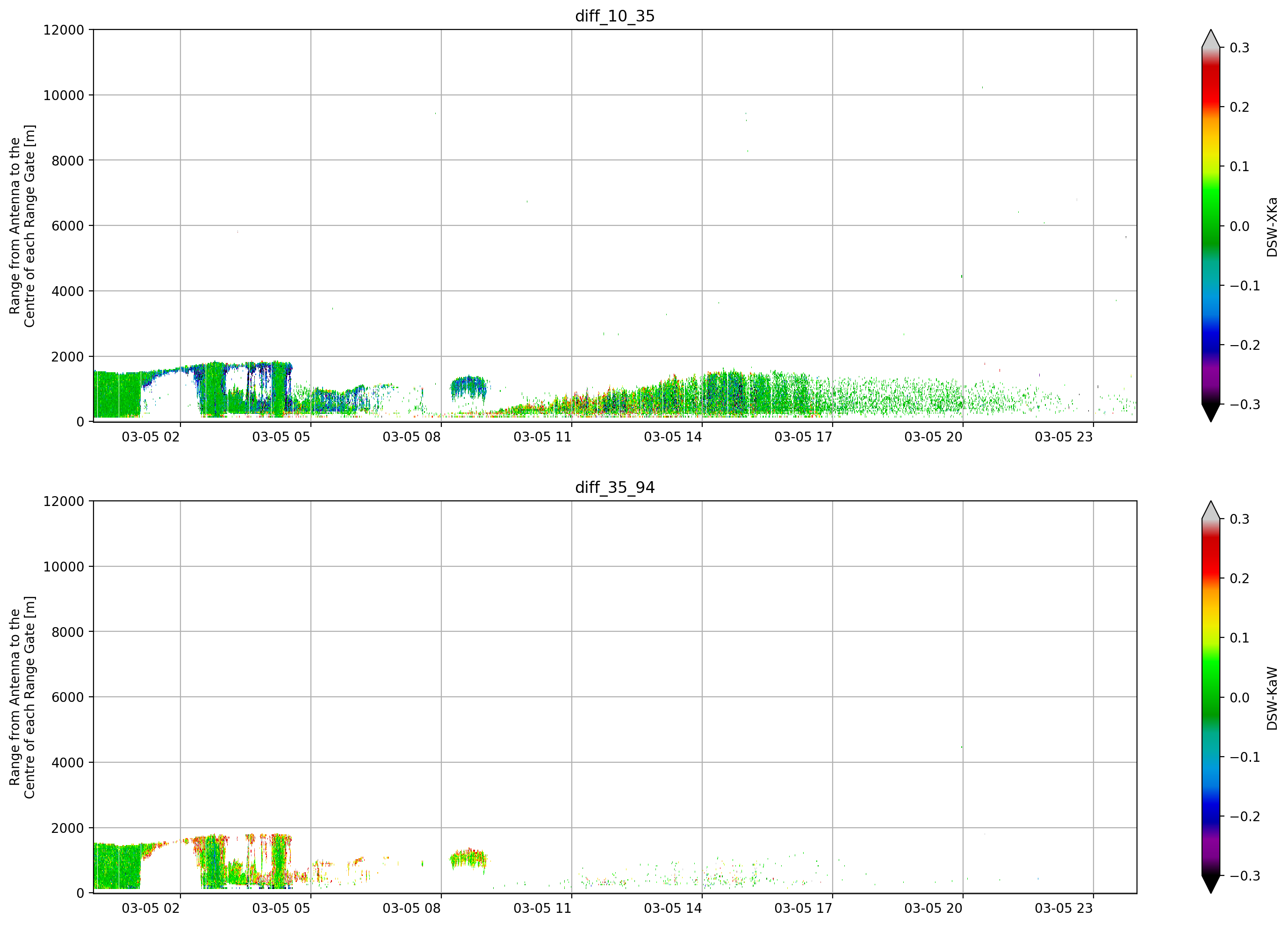The width and height of the screenshot is (1288, 925).
Task: Click '03-05 17' tick under diff_35_94
Action: coord(804,908)
